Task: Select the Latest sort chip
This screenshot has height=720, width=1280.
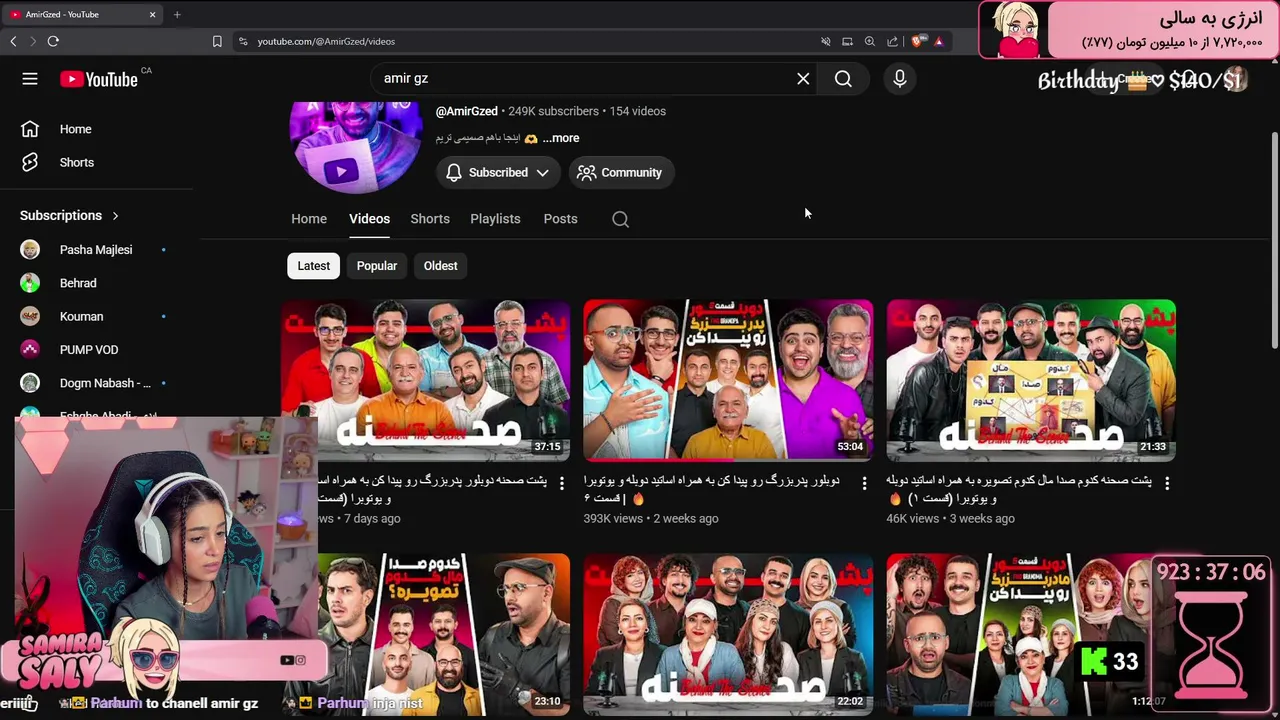Action: (x=313, y=266)
